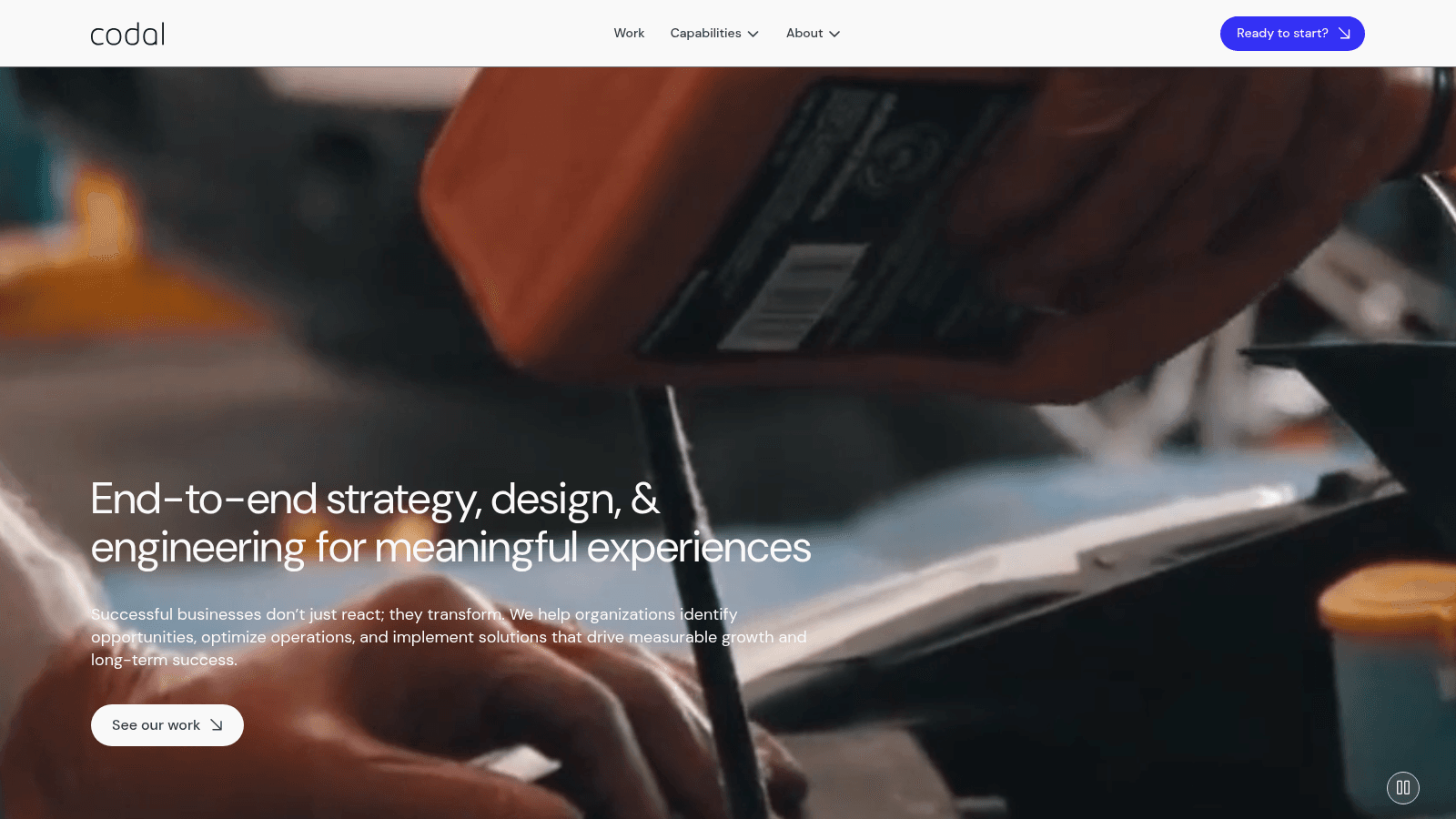1456x819 pixels.
Task: Click the codal logo
Action: coord(127,35)
